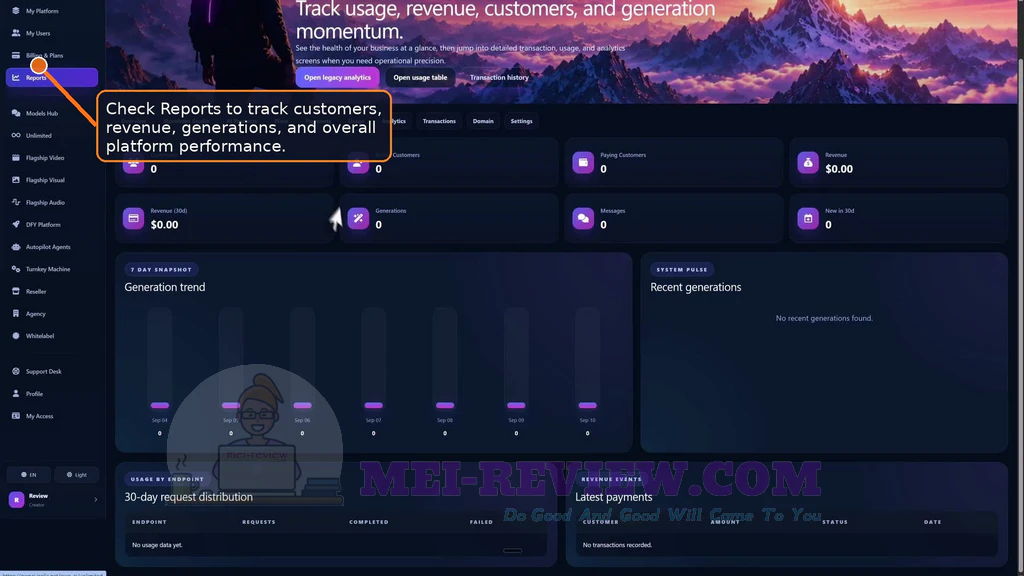
Task: Click the REQUESTS column header
Action: point(259,522)
